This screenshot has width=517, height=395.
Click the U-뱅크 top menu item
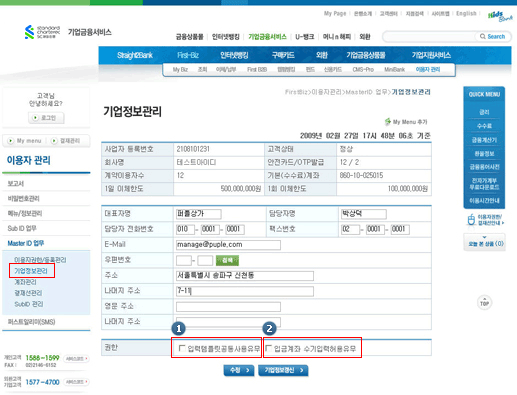coord(305,37)
